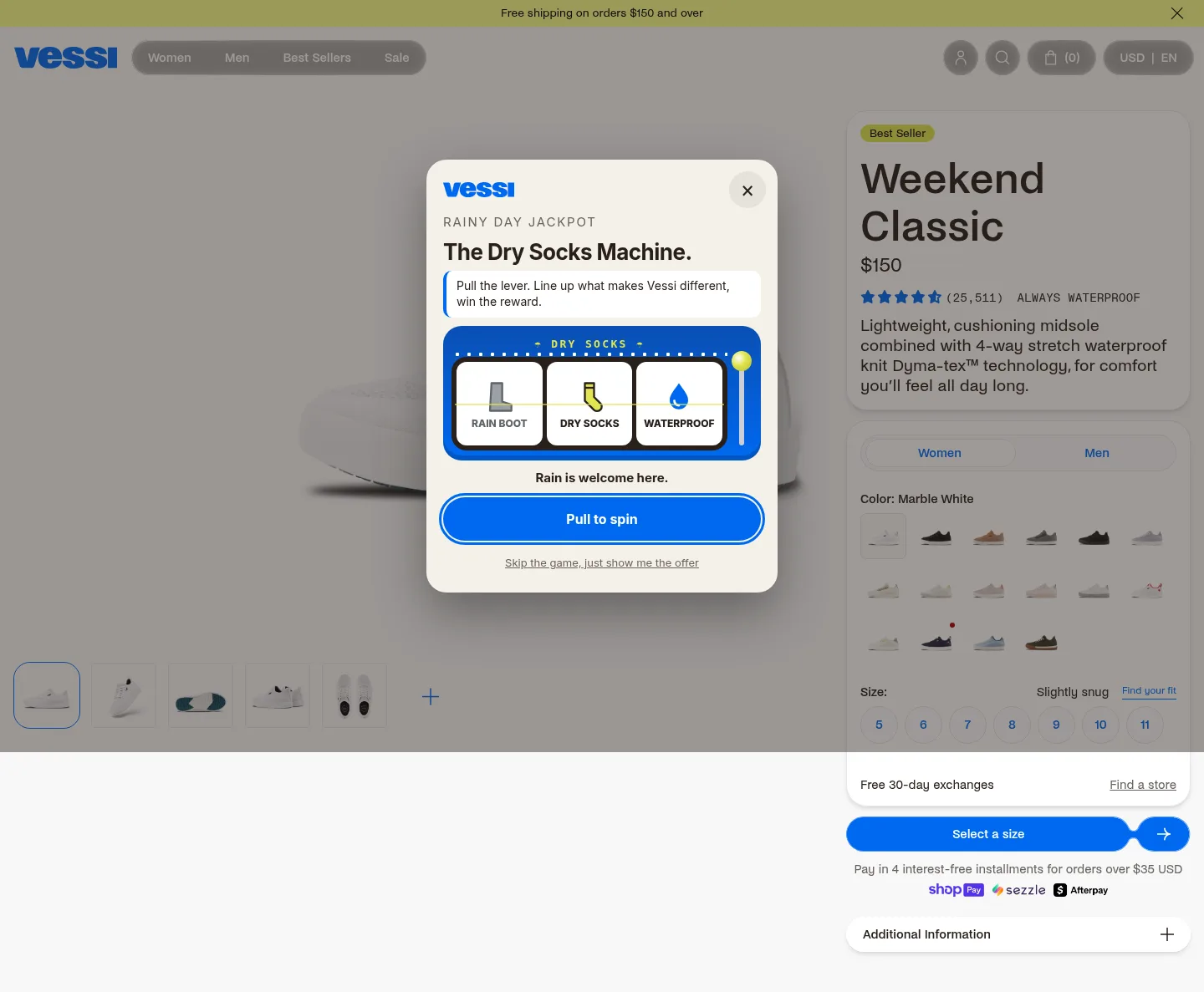Pick size 11

[1145, 725]
